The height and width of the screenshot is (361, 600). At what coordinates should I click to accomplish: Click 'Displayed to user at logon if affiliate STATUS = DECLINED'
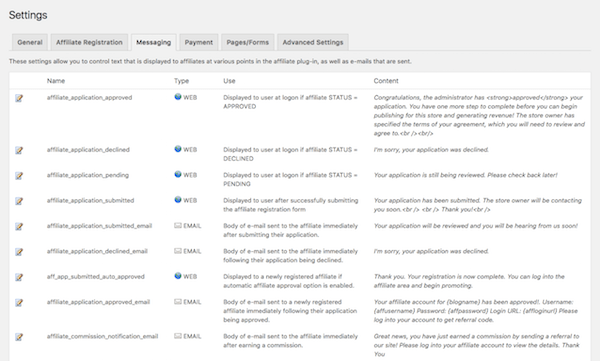[290, 154]
